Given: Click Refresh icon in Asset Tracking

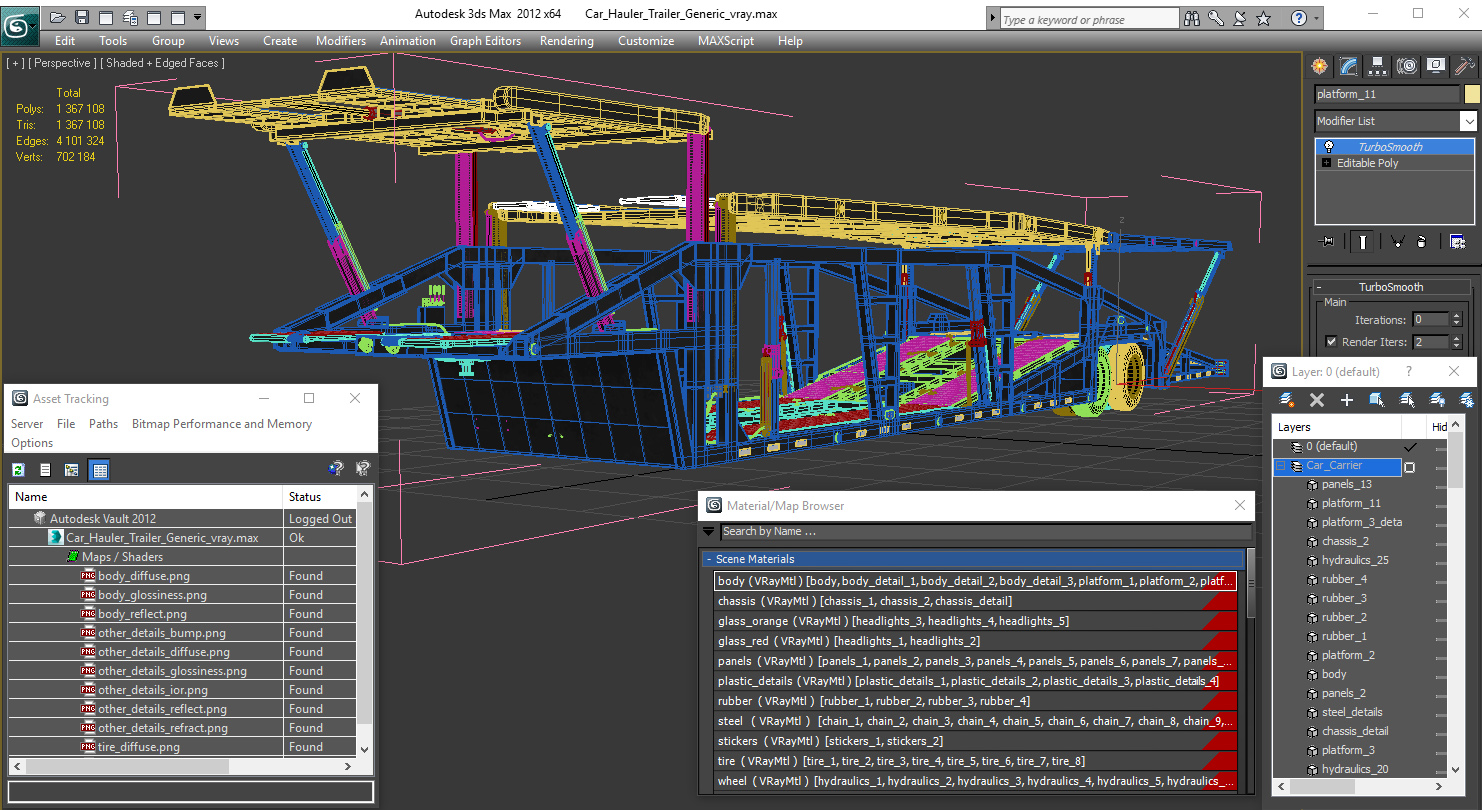Looking at the screenshot, I should tap(18, 469).
